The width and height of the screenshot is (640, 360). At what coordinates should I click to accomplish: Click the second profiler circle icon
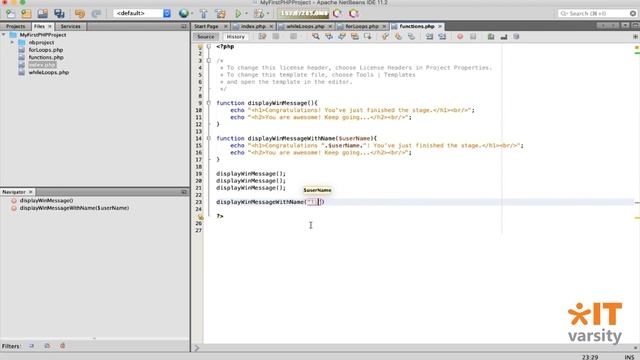tap(354, 13)
